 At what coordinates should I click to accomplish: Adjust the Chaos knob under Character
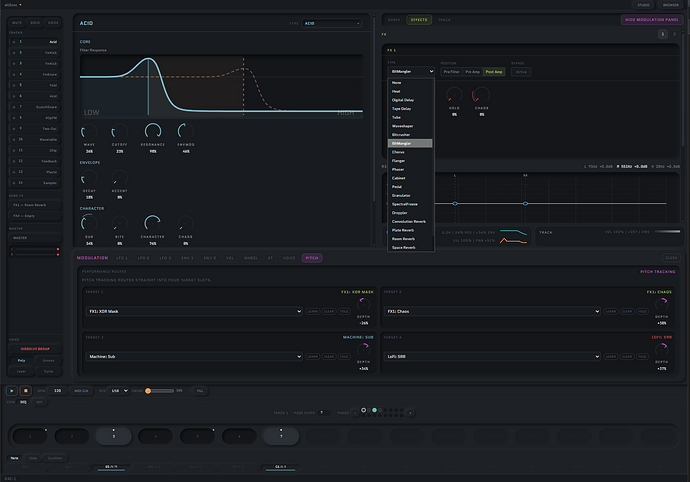[186, 224]
